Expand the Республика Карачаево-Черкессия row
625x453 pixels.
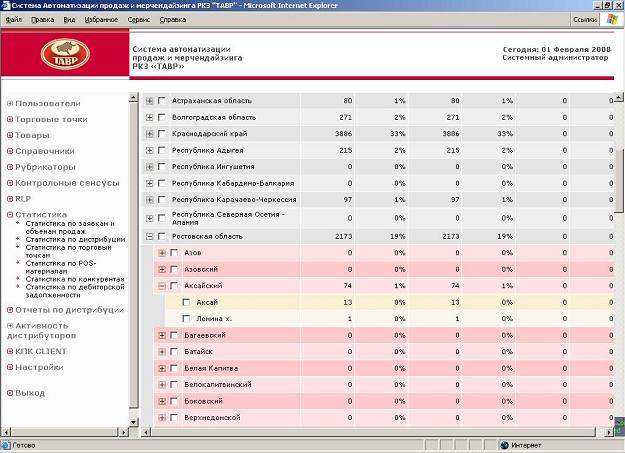click(149, 200)
